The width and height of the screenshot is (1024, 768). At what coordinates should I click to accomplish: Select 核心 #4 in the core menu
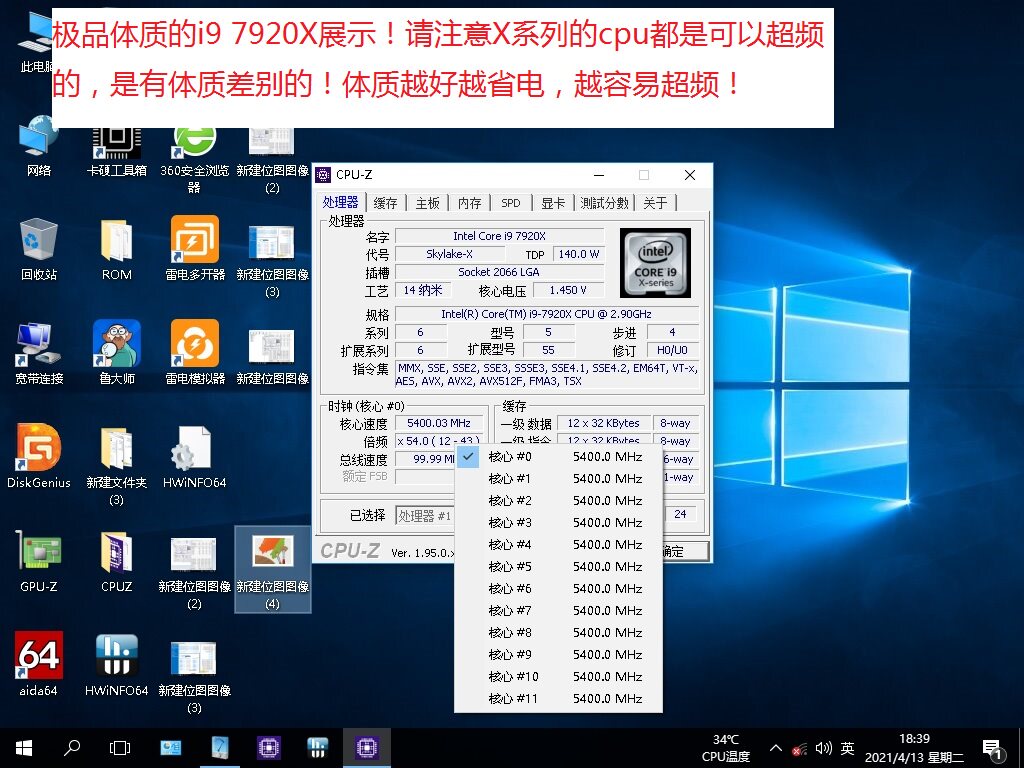(558, 545)
